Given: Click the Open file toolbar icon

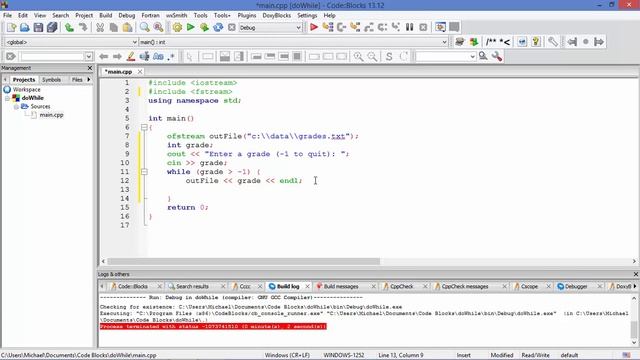Looking at the screenshot, I should (x=24, y=27).
